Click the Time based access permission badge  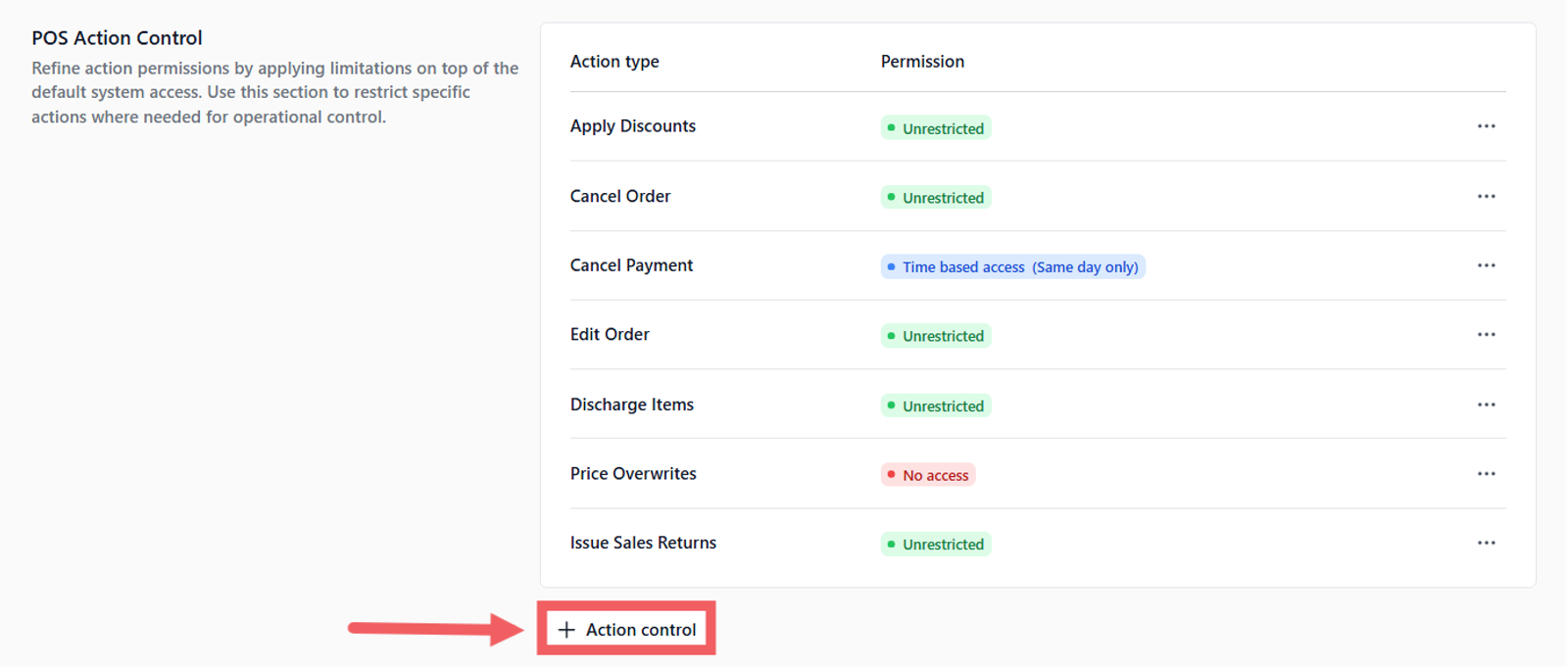(x=1012, y=267)
